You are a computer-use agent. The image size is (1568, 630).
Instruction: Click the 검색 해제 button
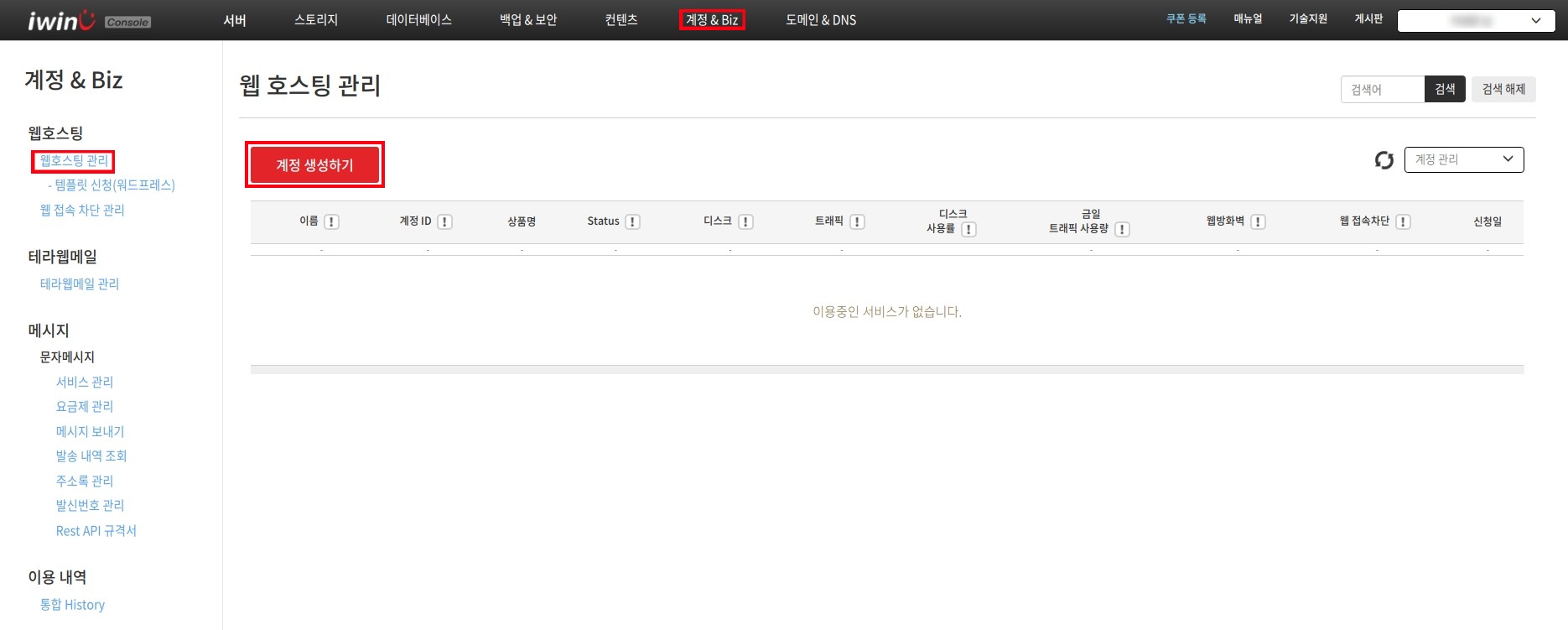click(1503, 89)
